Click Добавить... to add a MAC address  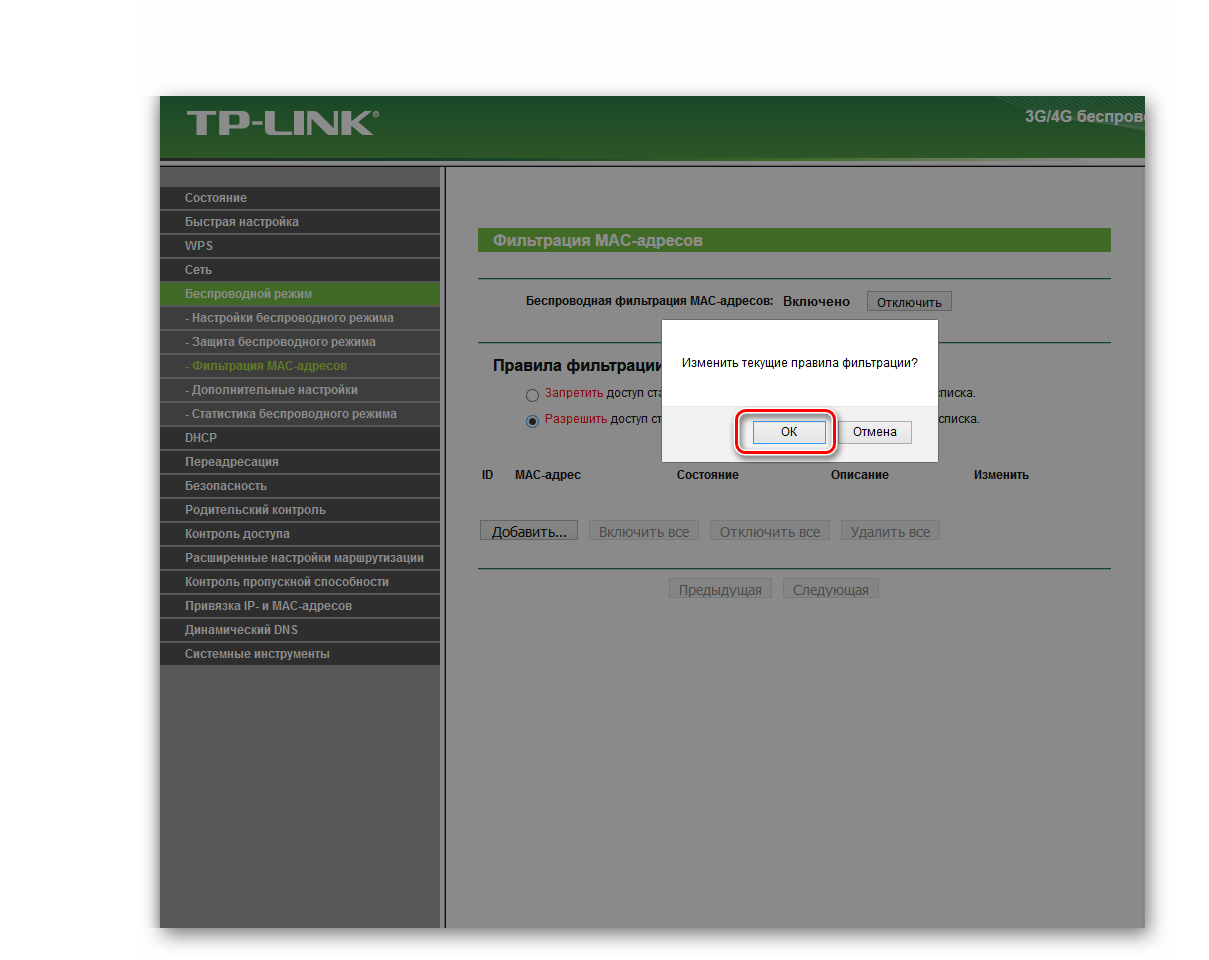pyautogui.click(x=529, y=531)
